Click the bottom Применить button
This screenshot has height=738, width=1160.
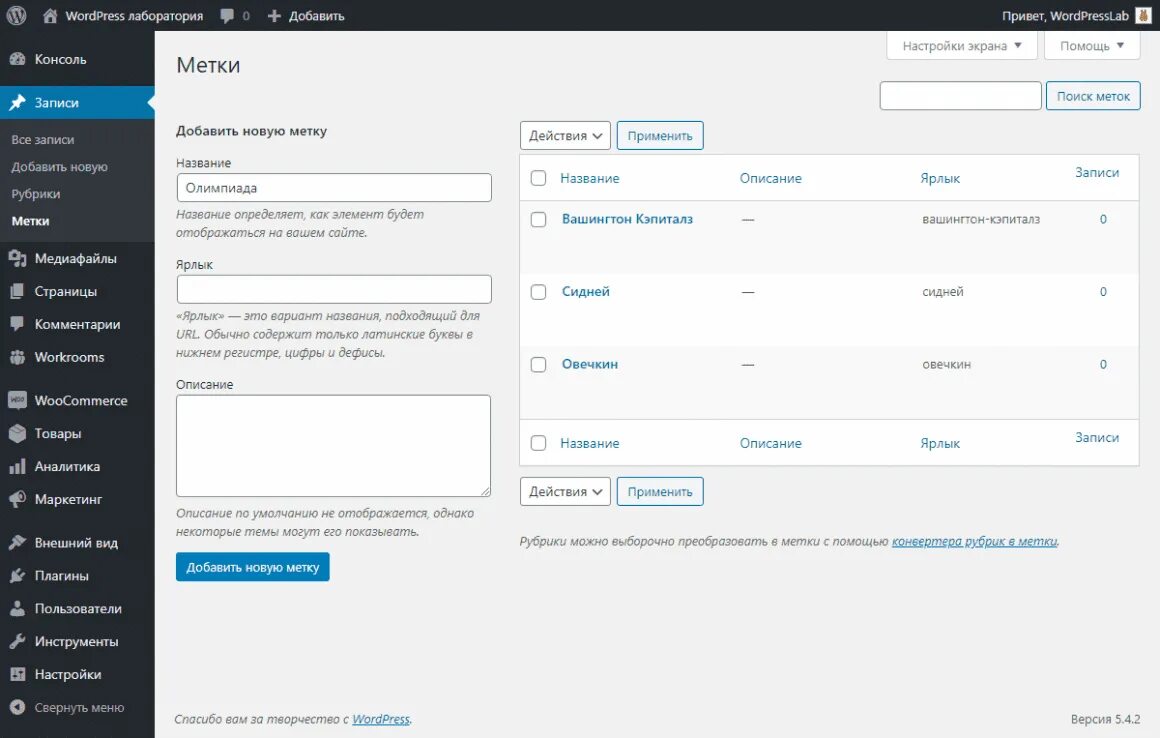click(660, 491)
